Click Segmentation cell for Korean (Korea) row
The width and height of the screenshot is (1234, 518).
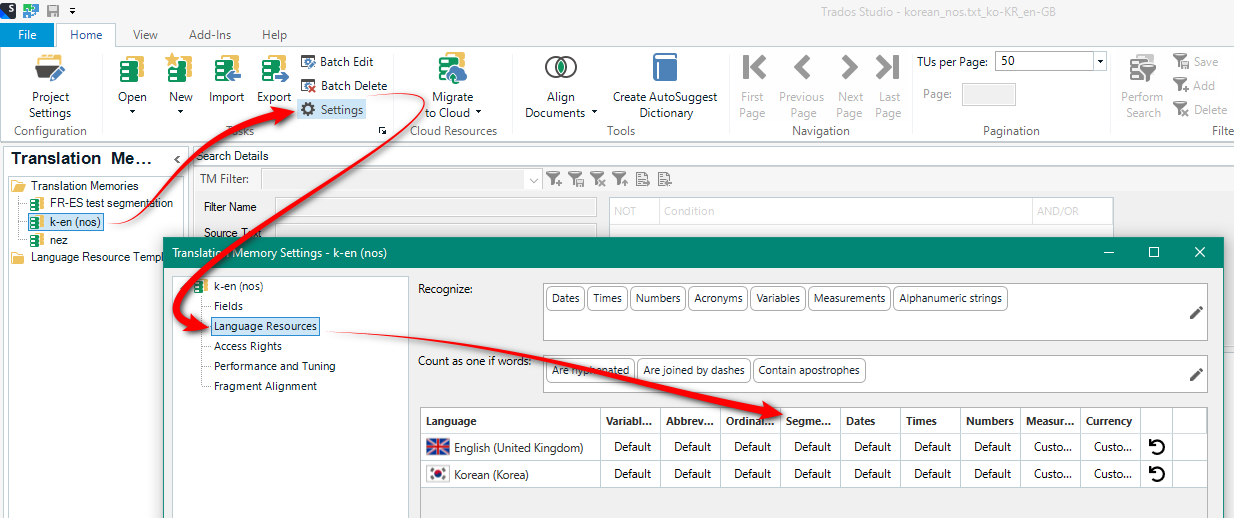point(812,474)
